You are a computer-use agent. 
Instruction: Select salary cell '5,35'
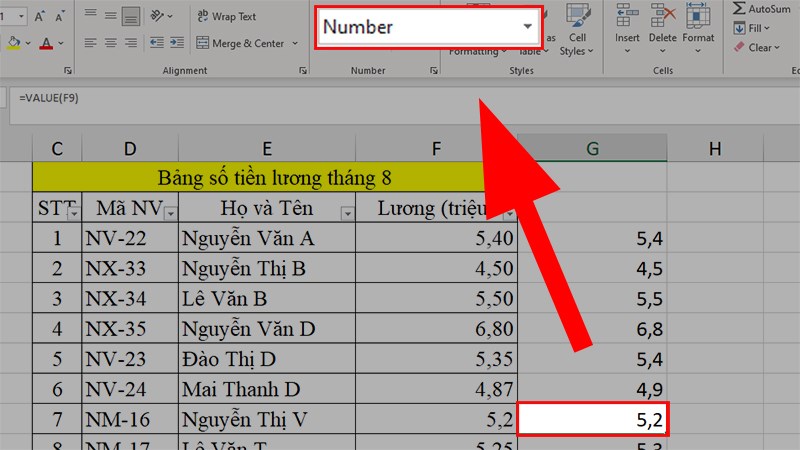436,359
